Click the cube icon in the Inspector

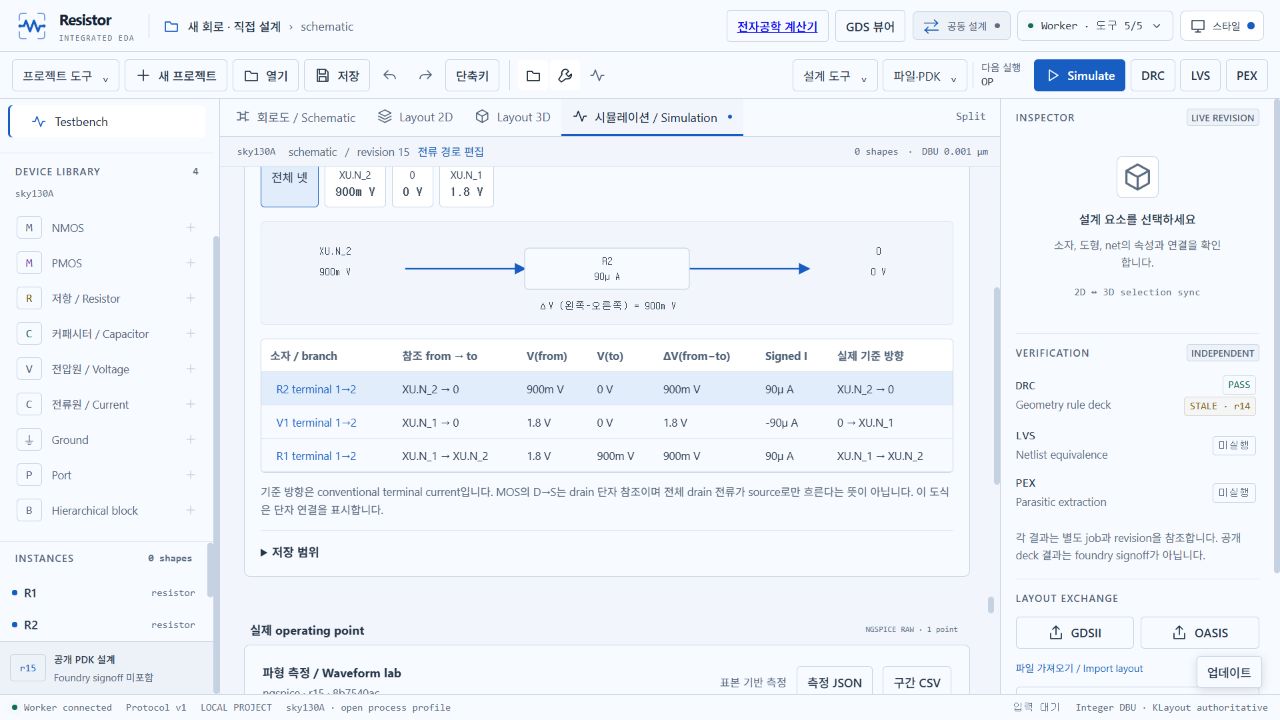pos(1137,177)
